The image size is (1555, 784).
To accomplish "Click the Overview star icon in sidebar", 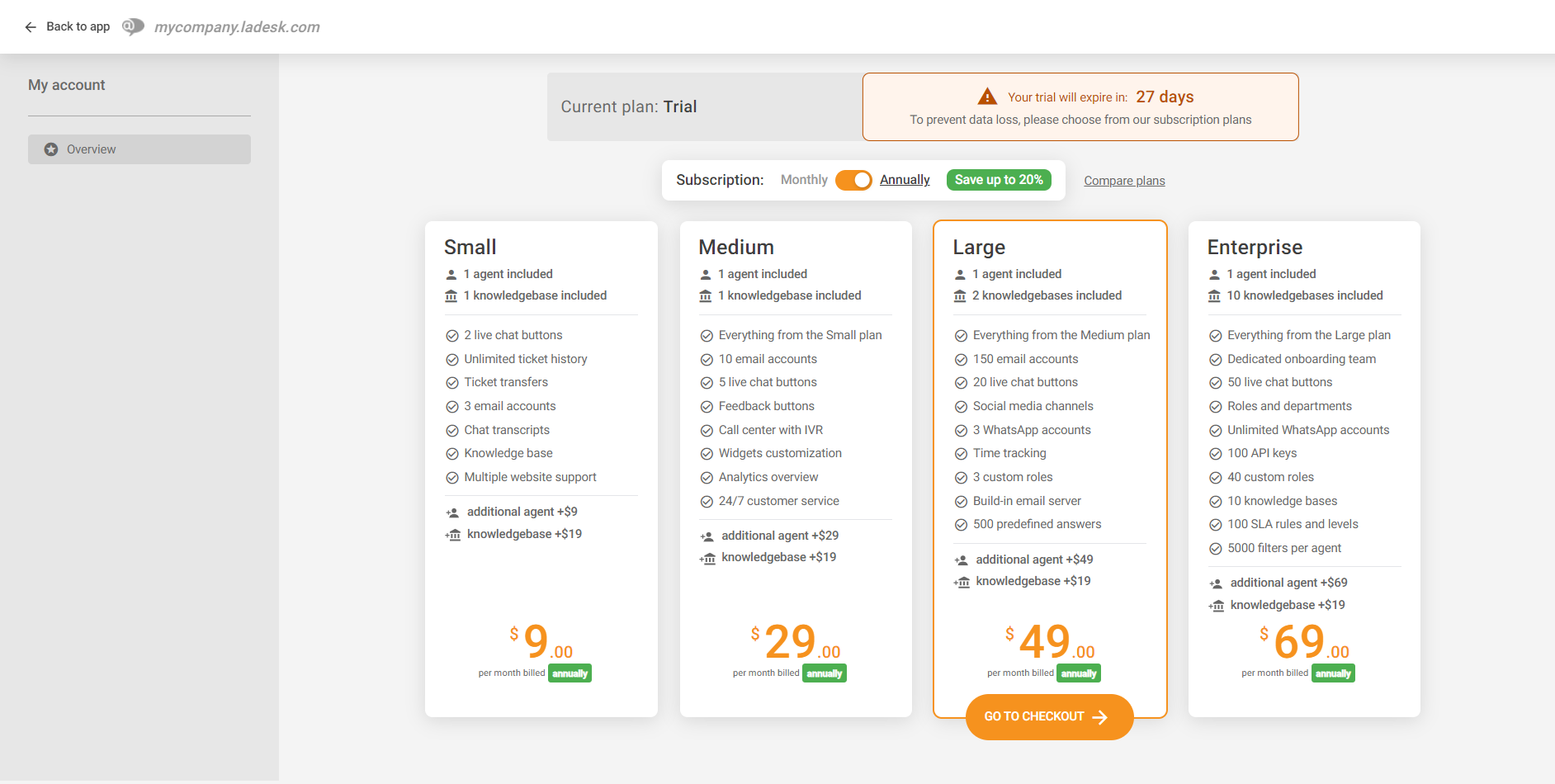I will (x=51, y=149).
